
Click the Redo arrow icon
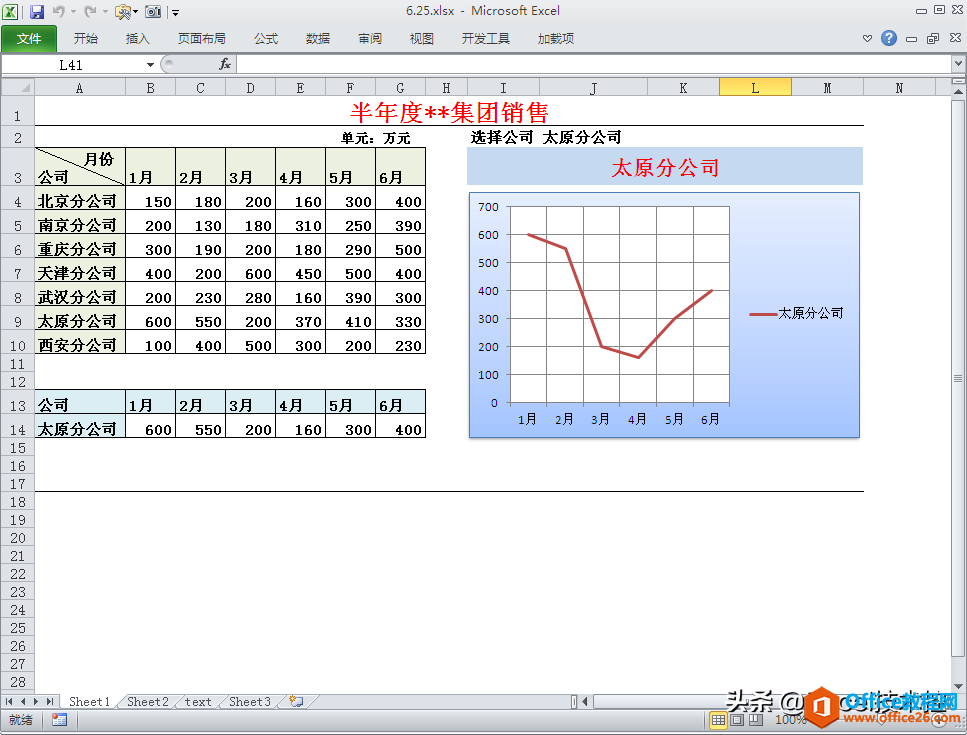[90, 11]
